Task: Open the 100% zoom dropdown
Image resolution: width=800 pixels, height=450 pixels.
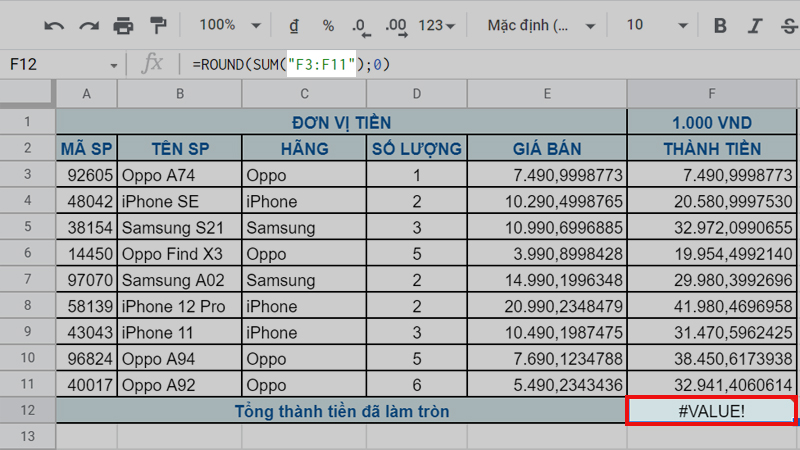Action: [230, 25]
